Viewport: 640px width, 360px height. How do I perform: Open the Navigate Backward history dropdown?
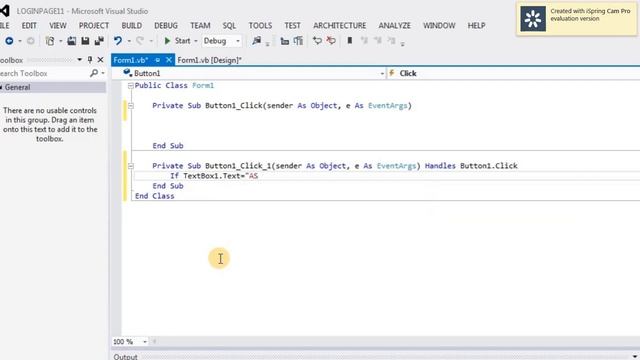(20, 41)
